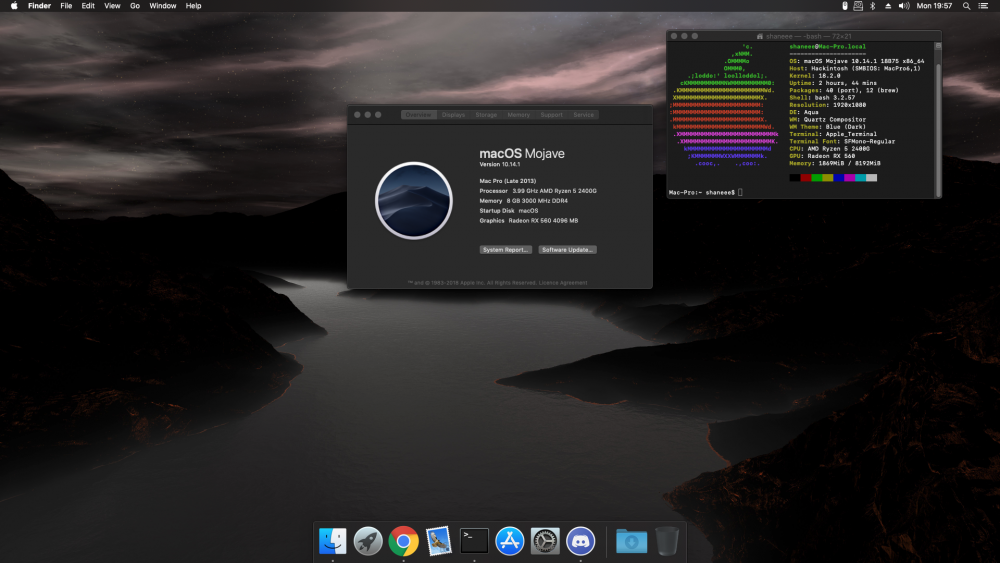Select the Overview tab in About This Mac
Viewport: 1000px width, 563px height.
(x=418, y=115)
